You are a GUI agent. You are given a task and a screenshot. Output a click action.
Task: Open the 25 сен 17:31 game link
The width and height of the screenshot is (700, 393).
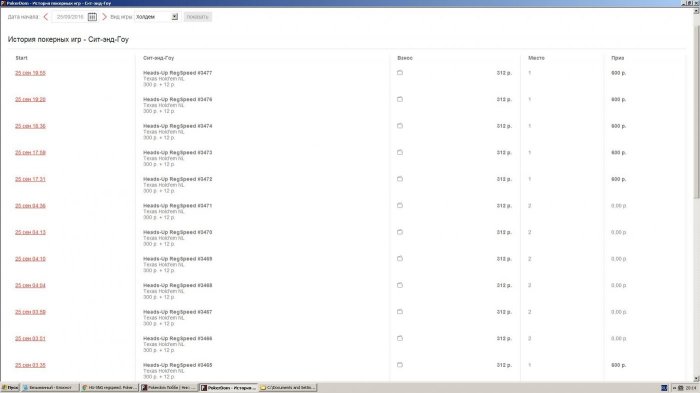[x=30, y=179]
